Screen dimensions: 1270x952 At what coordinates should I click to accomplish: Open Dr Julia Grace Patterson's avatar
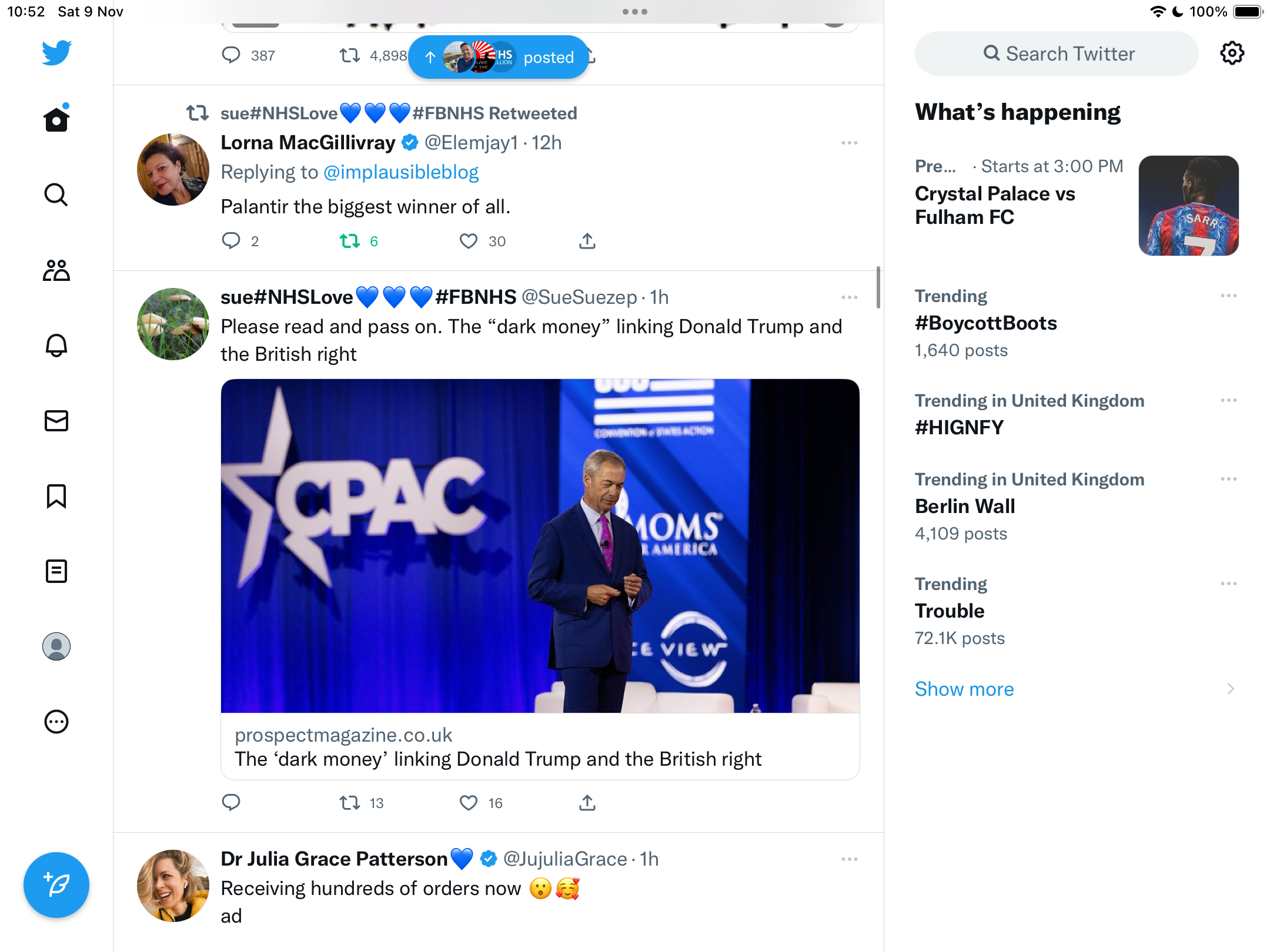coord(173,886)
